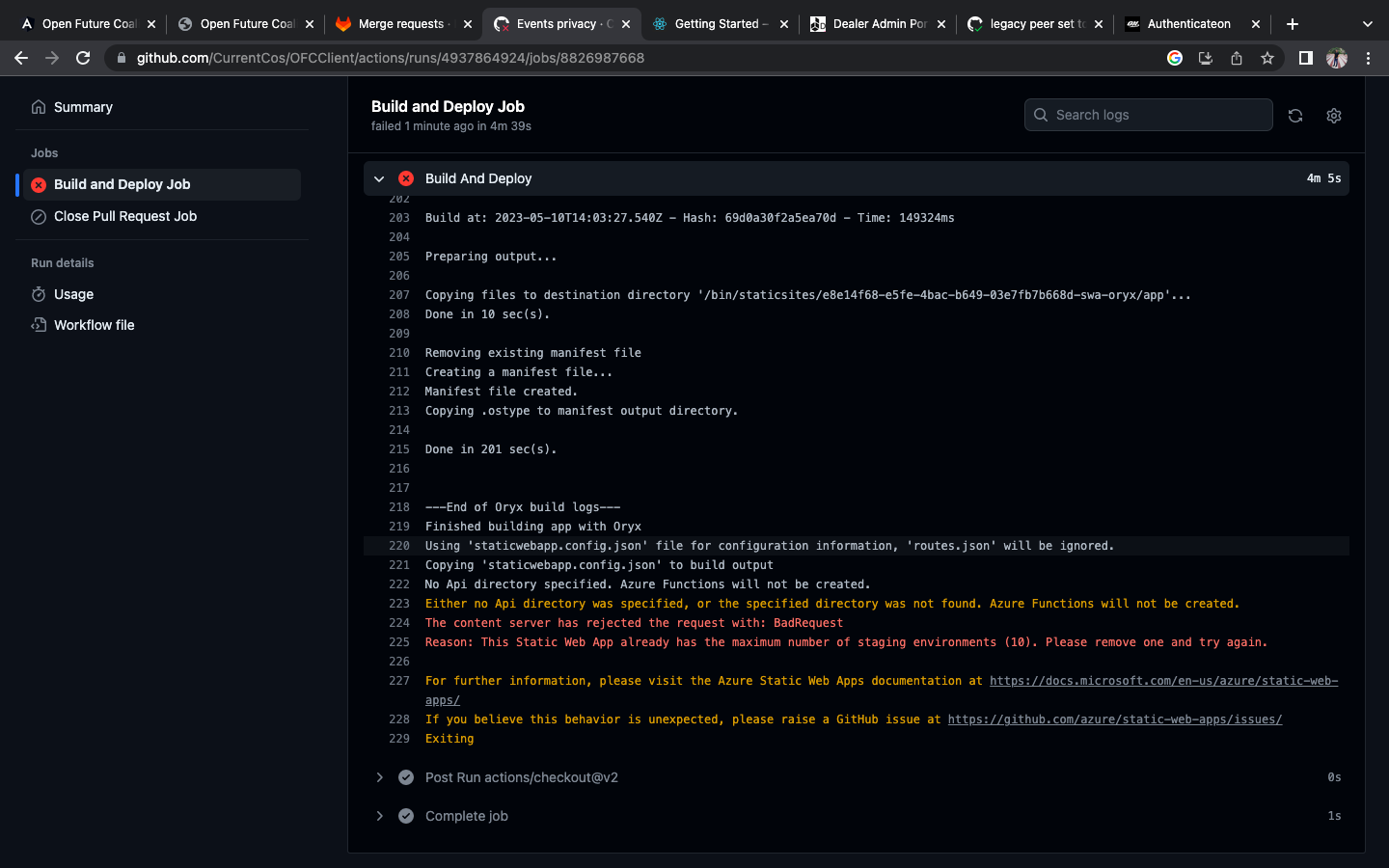Click the browser reload button
This screenshot has width=1389, height=868.
click(x=83, y=58)
